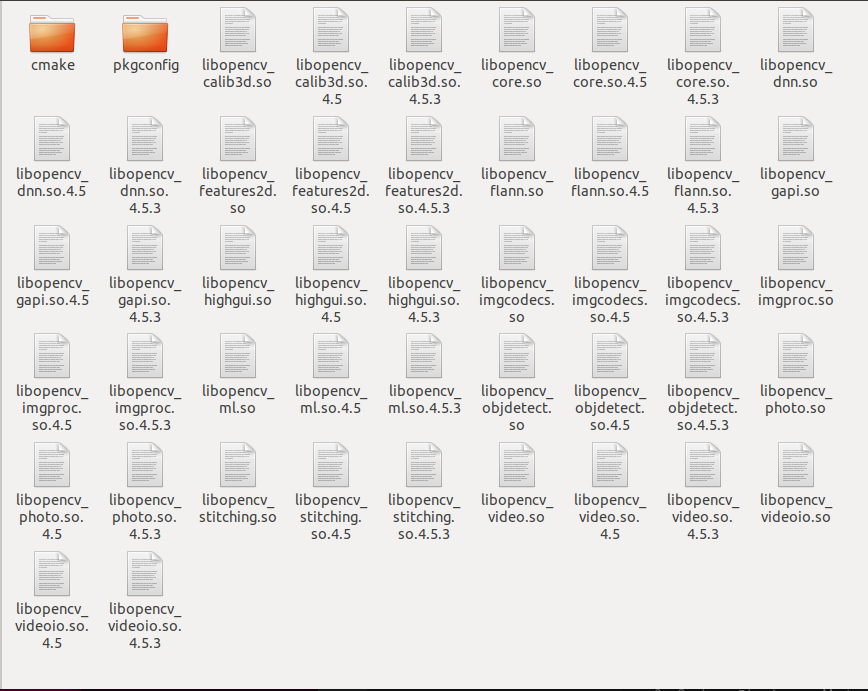This screenshot has width=868, height=691.
Task: Select libopencv_stitching.so.4.5.3 file icon
Action: coord(424,465)
